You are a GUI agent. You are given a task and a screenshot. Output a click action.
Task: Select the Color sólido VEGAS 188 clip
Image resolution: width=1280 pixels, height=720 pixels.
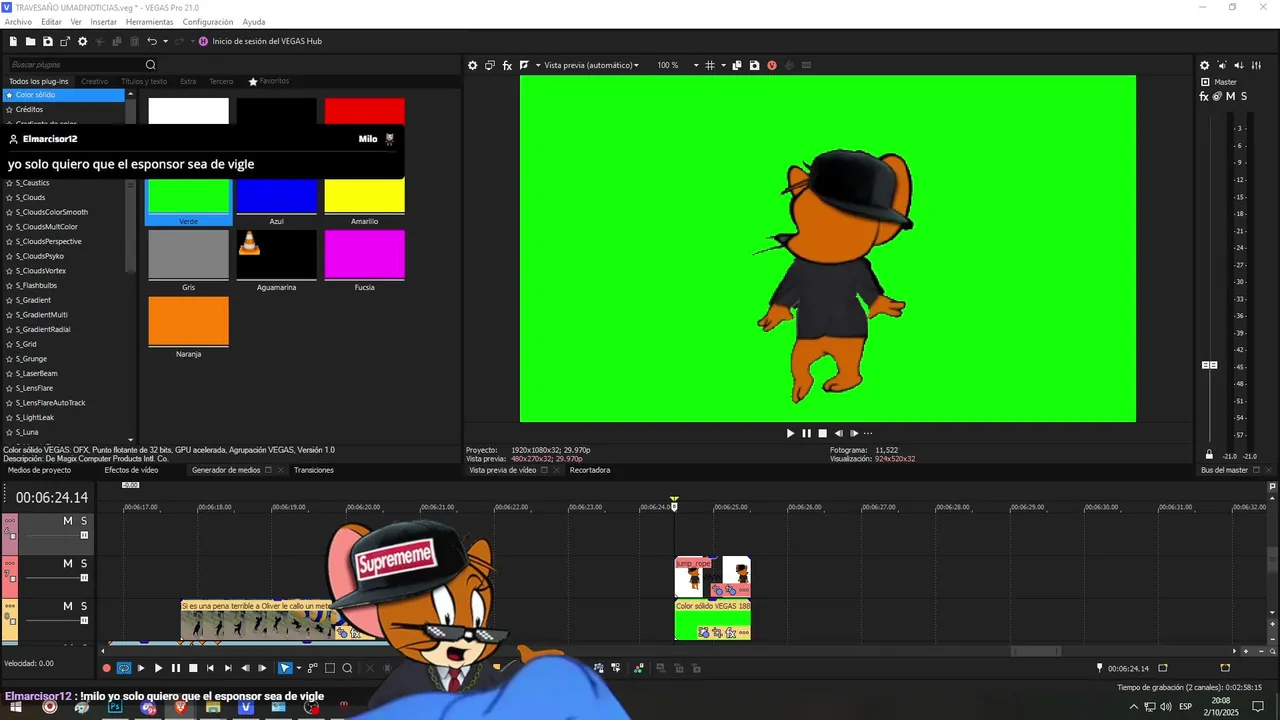click(712, 619)
